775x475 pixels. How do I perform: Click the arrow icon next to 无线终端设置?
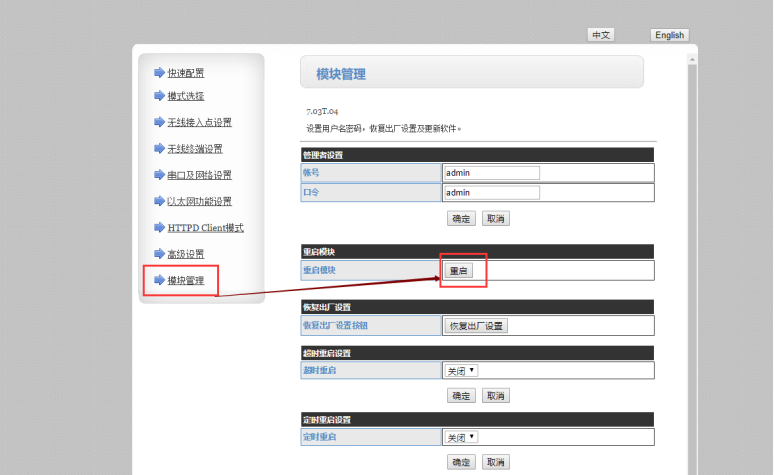[x=159, y=148]
